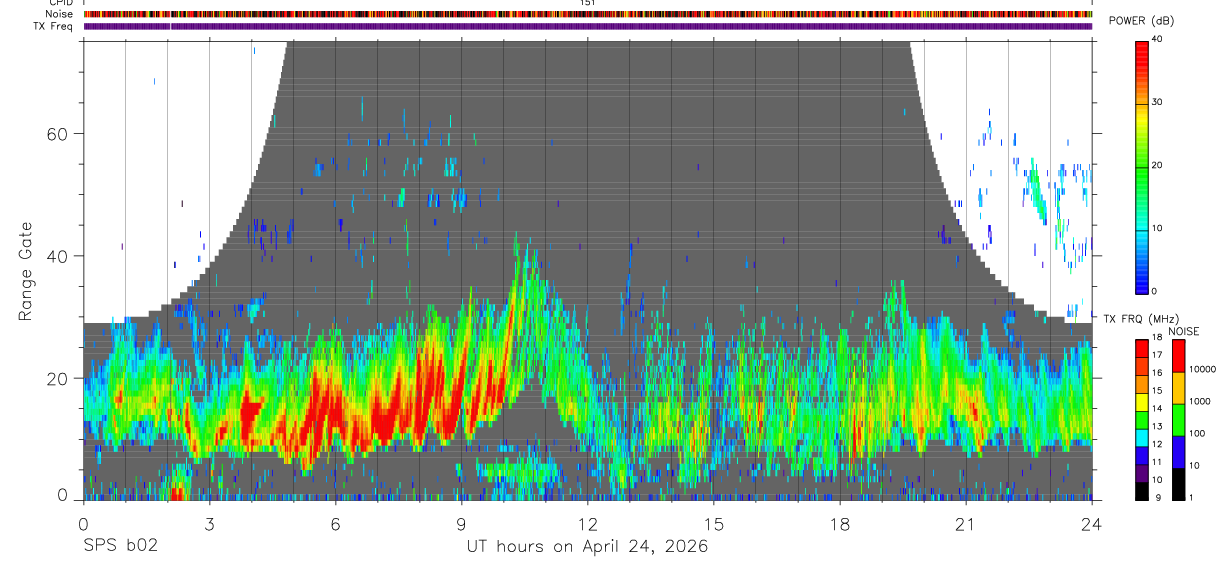Click the CPID 151 label at top
The height and width of the screenshot is (567, 1228).
588,3
